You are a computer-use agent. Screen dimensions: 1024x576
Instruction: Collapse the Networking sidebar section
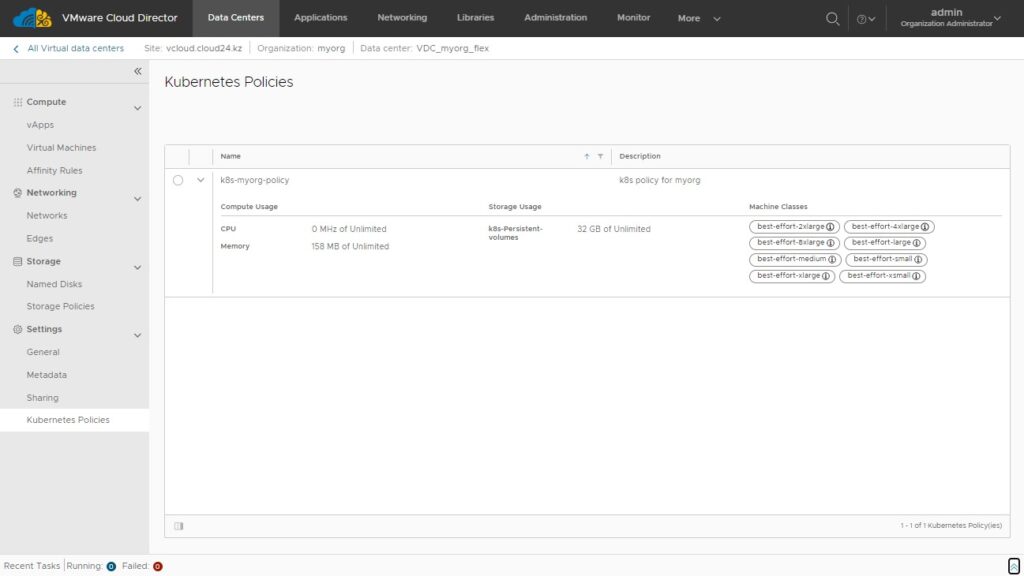(x=138, y=199)
